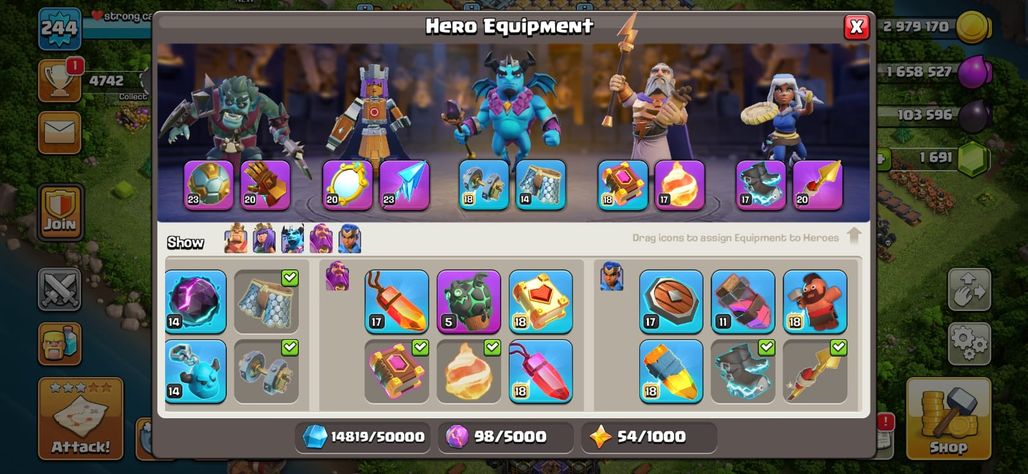Choose the Rage Gem level 17

pos(397,302)
